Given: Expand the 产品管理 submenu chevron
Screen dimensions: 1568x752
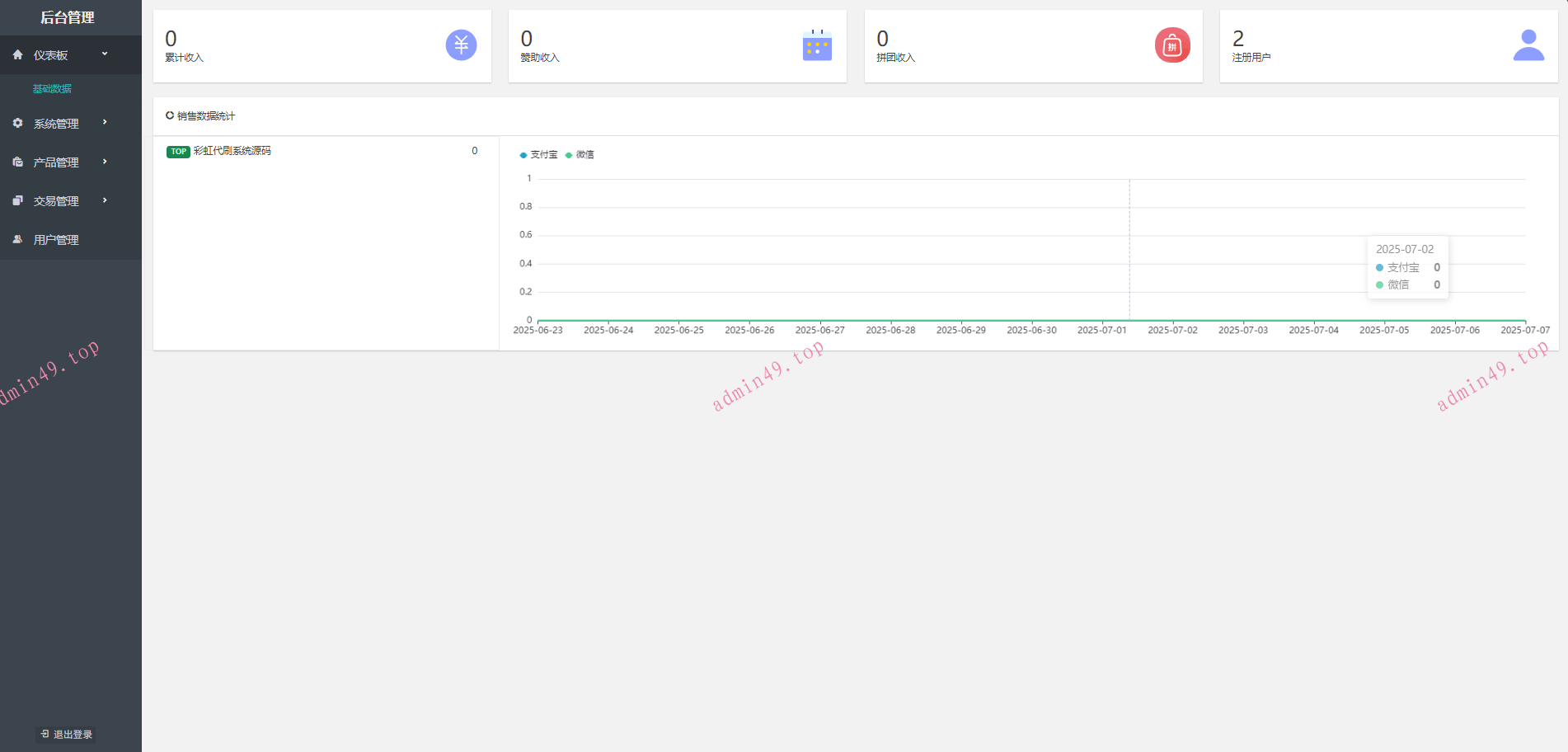Looking at the screenshot, I should (x=105, y=162).
